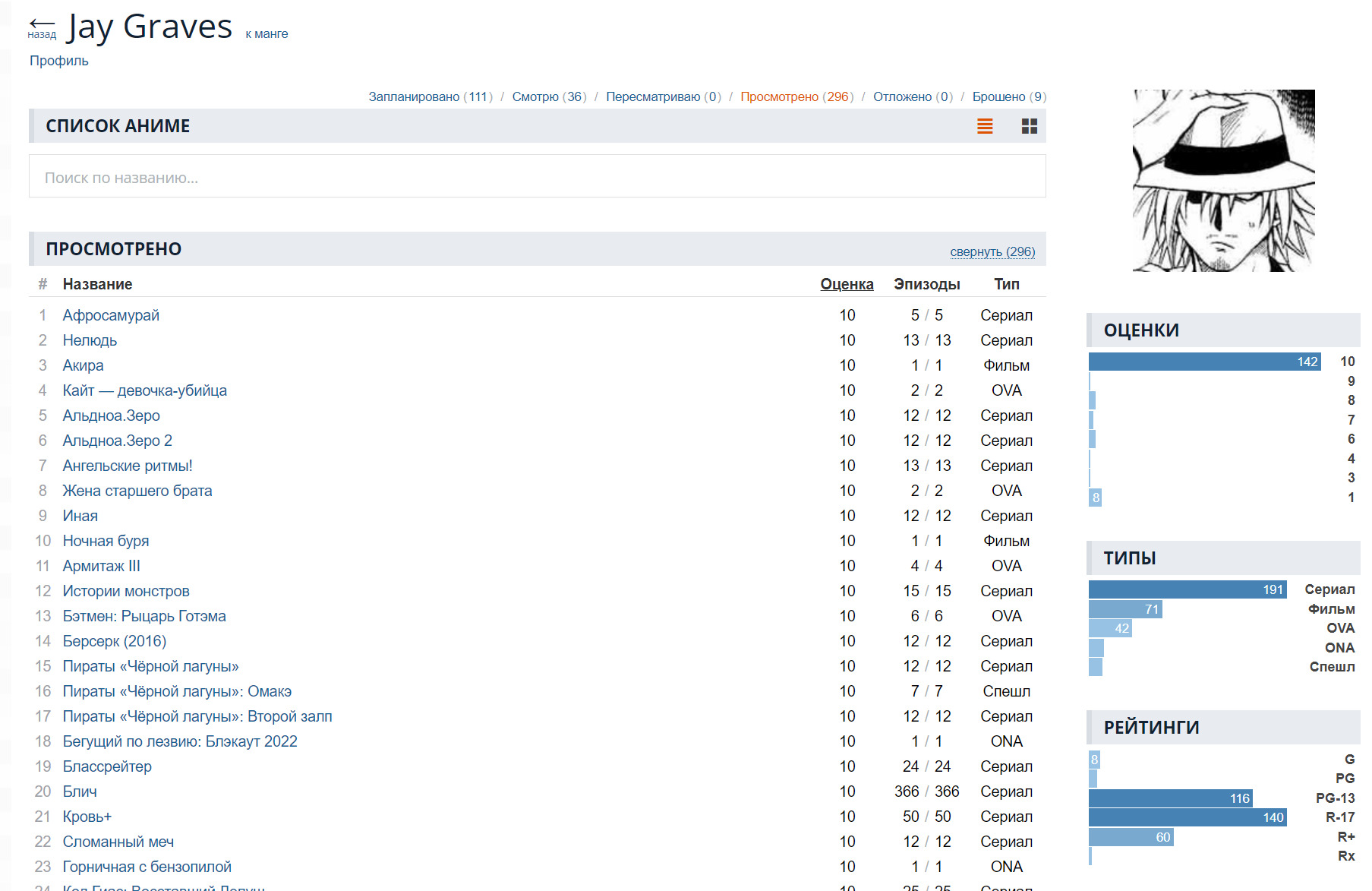Switch to the manga list
Viewport: 1372px width, 891px height.
coord(267,34)
